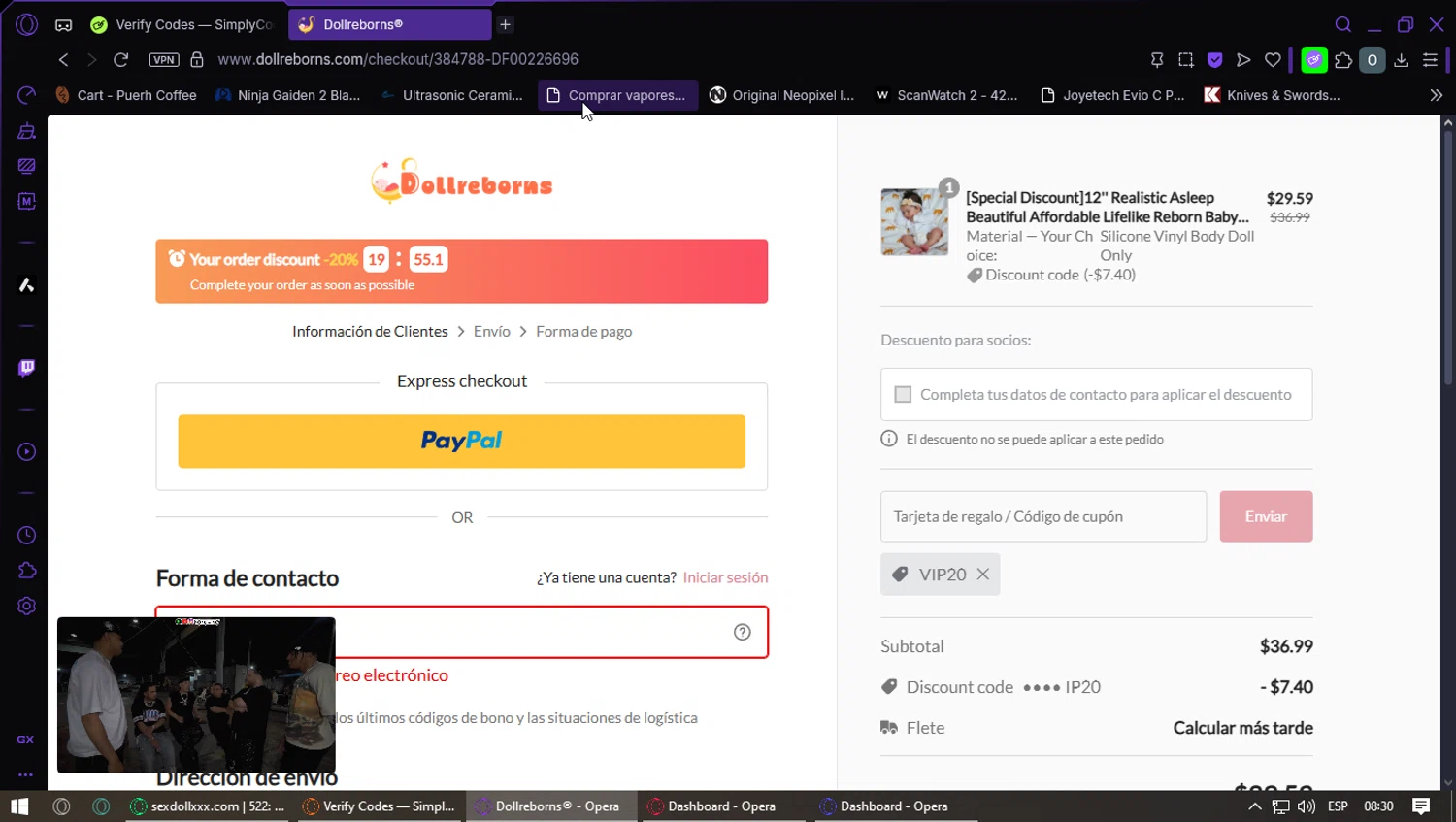Toggle the VPN badge
This screenshot has height=822, width=1456.
pyautogui.click(x=164, y=59)
